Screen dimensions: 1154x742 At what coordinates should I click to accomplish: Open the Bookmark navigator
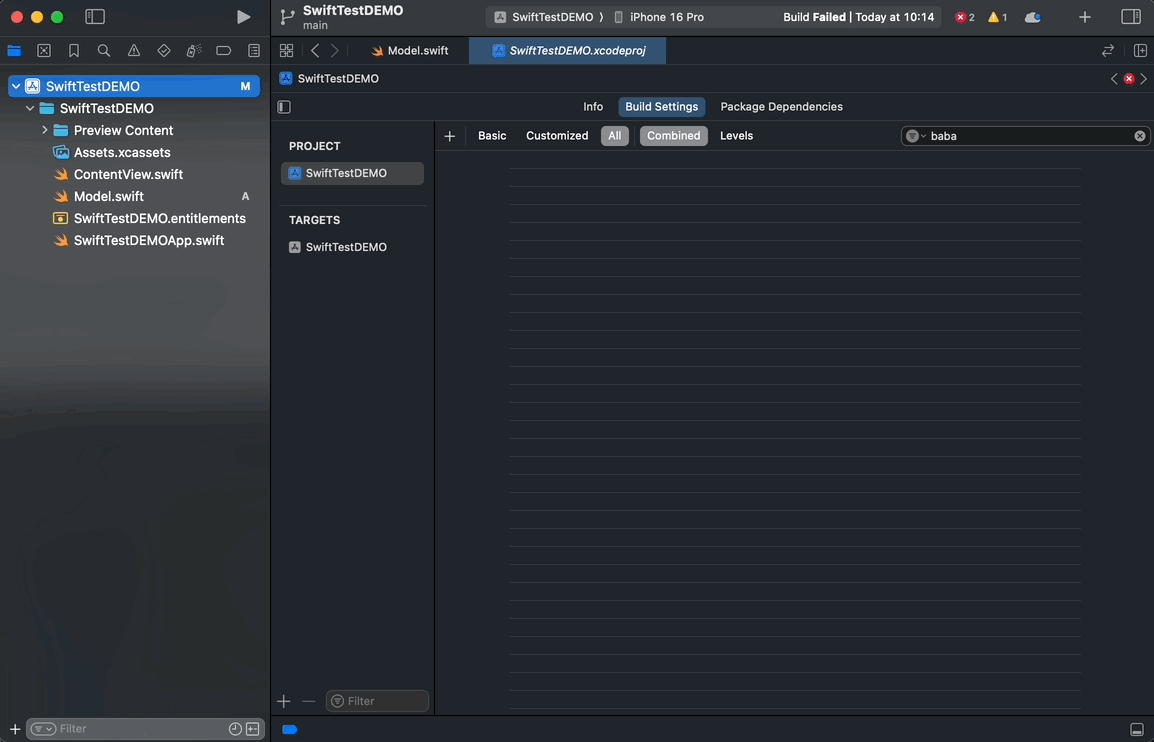[x=74, y=51]
